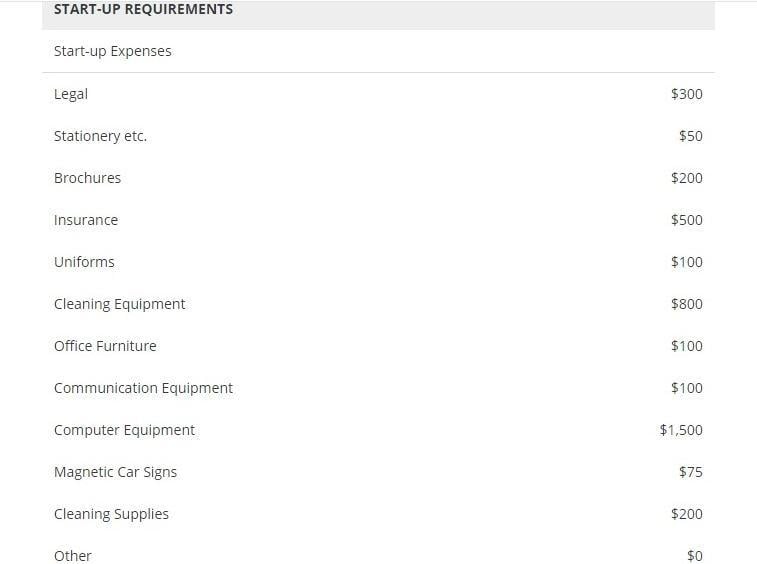Click the Uniforms row label

(x=84, y=262)
